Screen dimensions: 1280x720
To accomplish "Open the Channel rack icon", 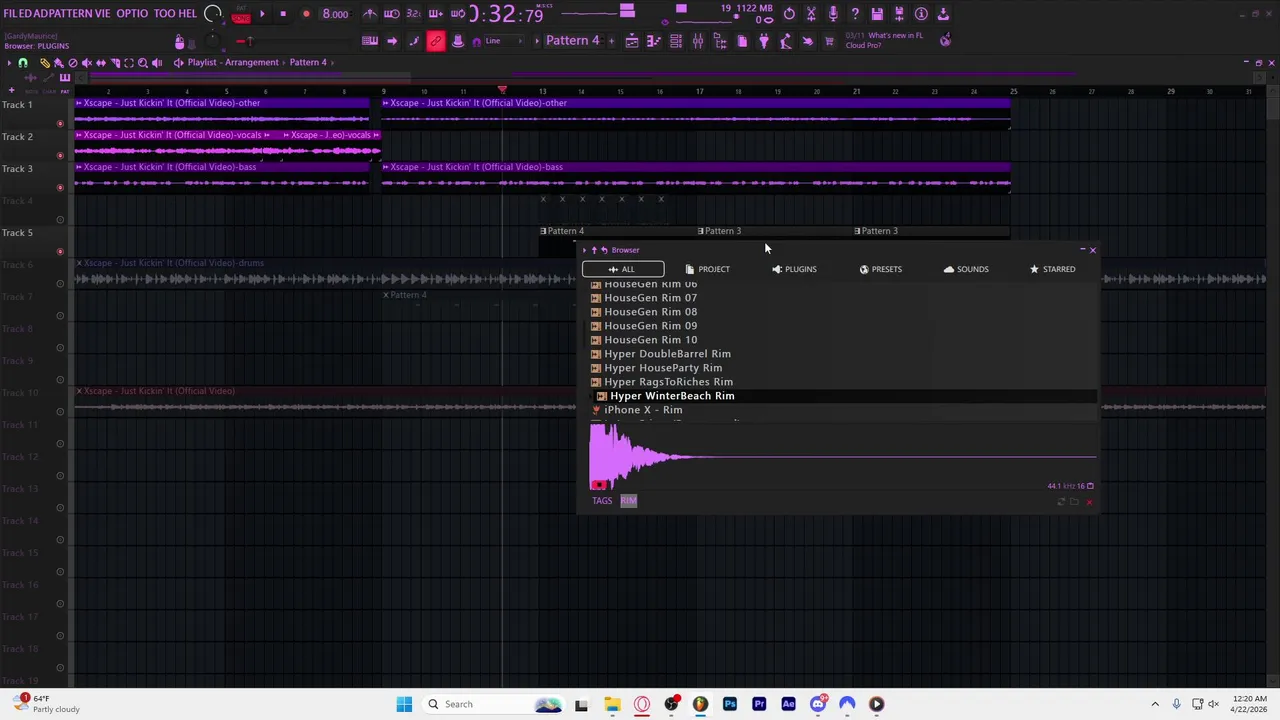I will [x=676, y=41].
